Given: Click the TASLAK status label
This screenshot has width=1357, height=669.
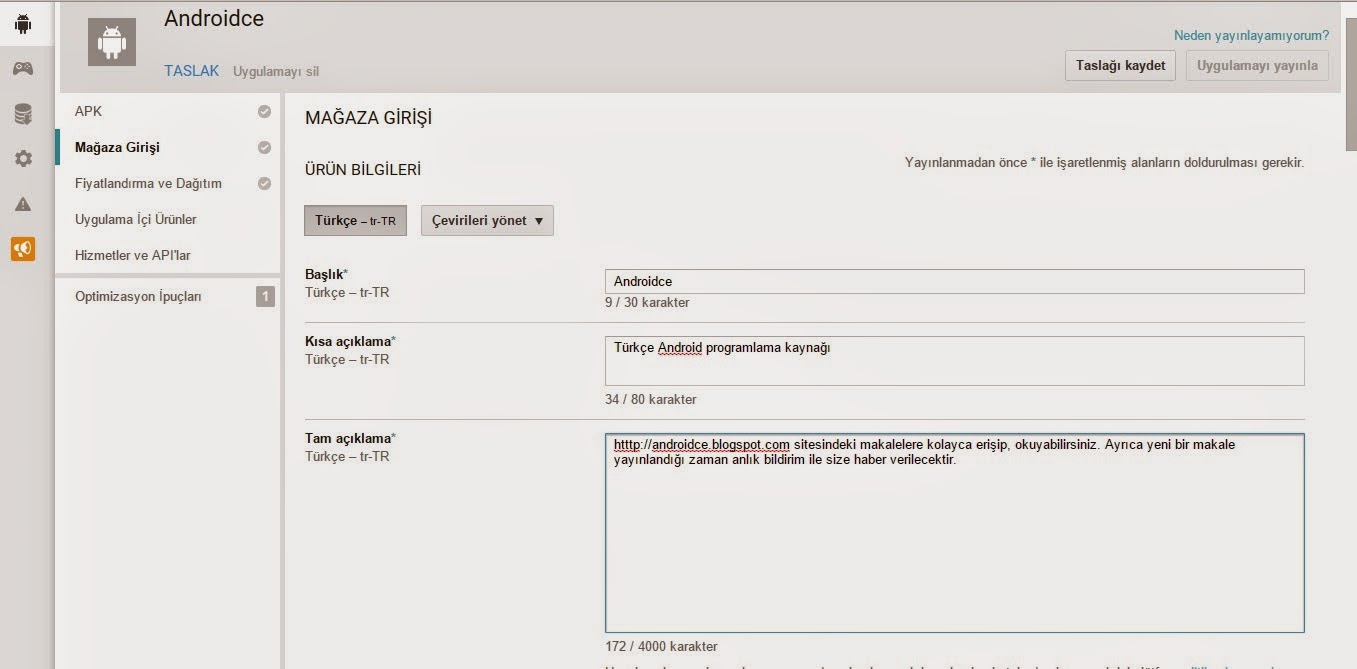Looking at the screenshot, I should 191,71.
